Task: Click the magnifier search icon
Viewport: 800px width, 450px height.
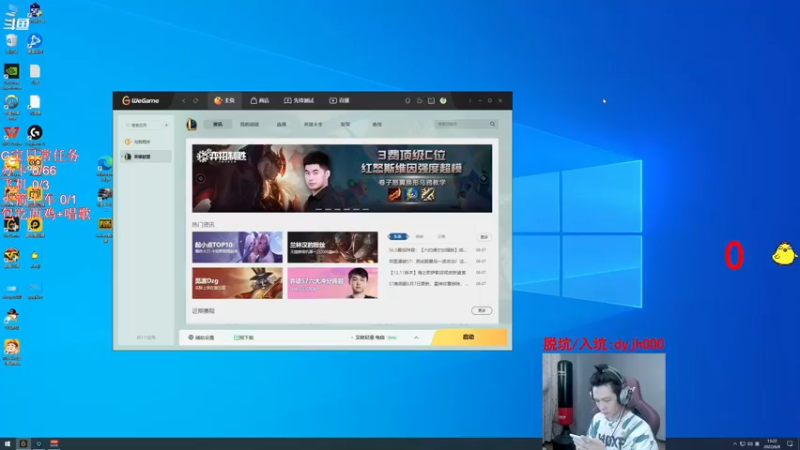Action: pos(492,124)
